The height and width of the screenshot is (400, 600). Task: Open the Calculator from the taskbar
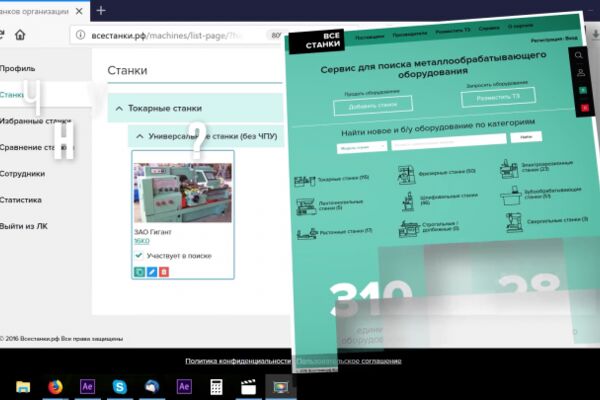216,387
